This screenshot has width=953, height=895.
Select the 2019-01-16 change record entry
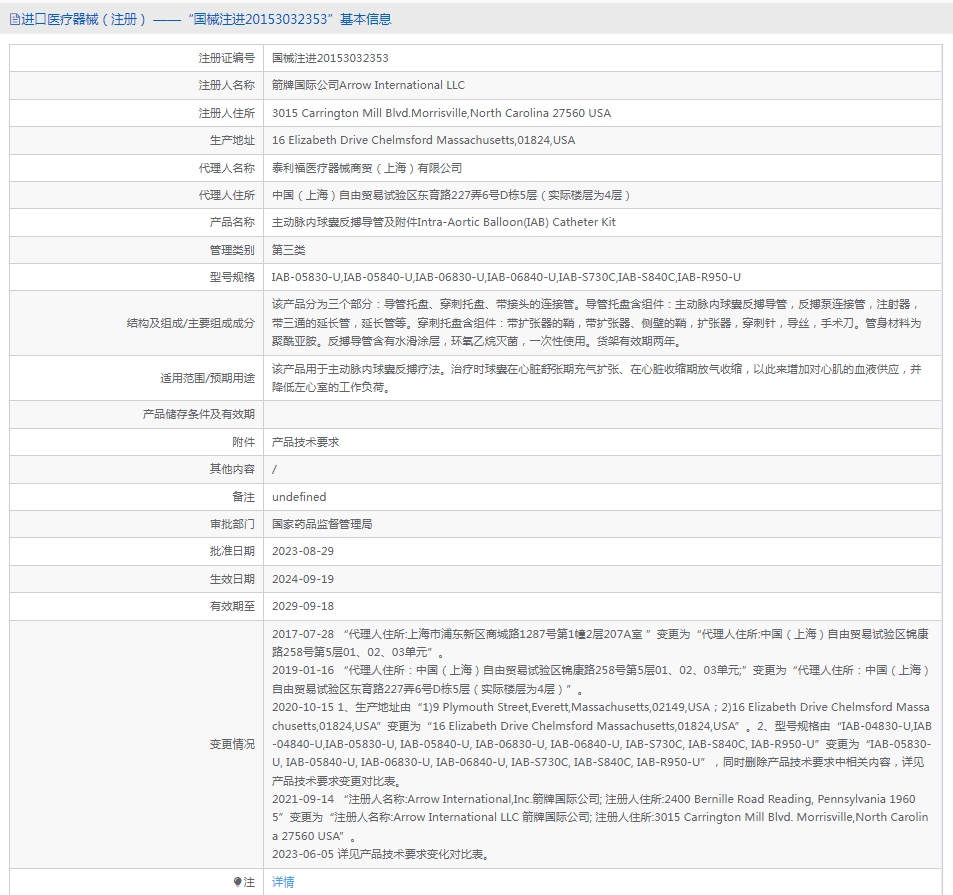pyautogui.click(x=600, y=679)
